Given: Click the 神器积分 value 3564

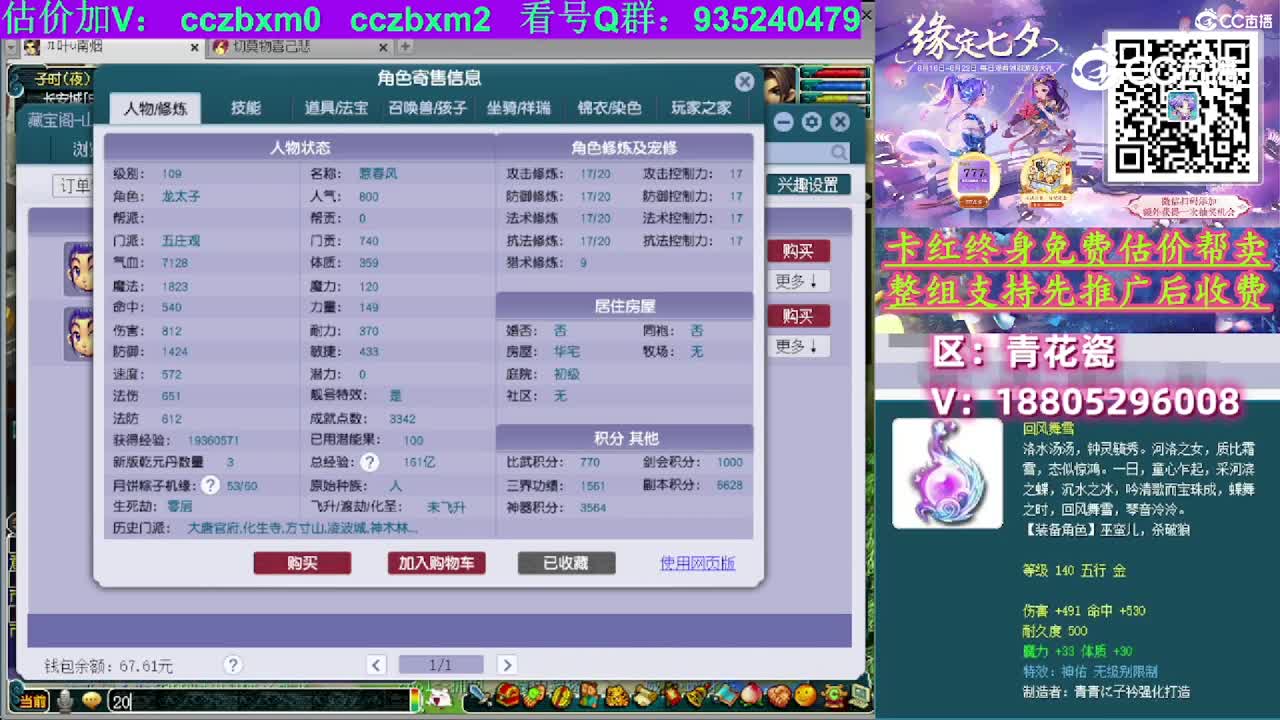Looking at the screenshot, I should click(593, 508).
